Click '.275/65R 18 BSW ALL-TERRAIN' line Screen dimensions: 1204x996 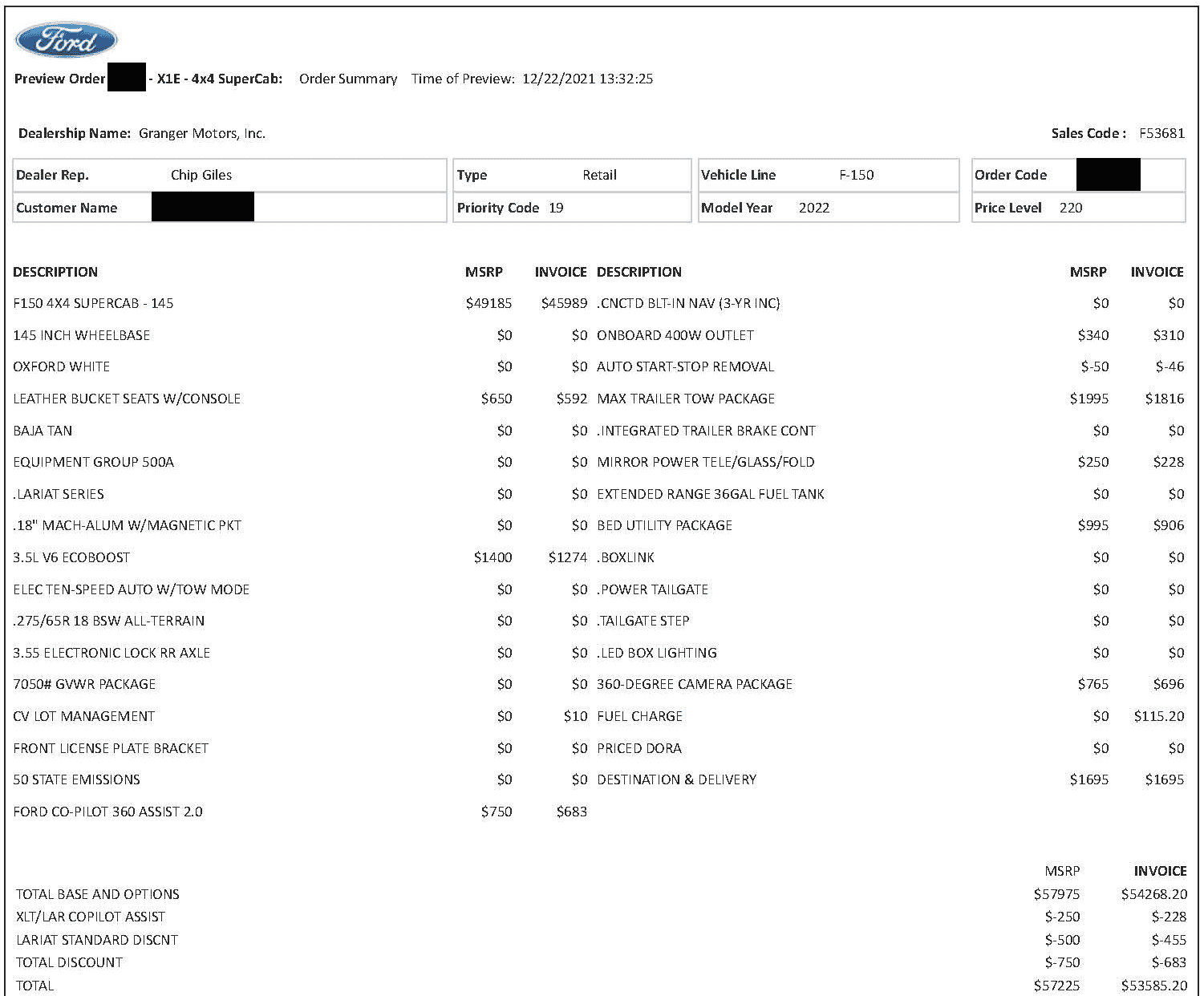pyautogui.click(x=108, y=621)
